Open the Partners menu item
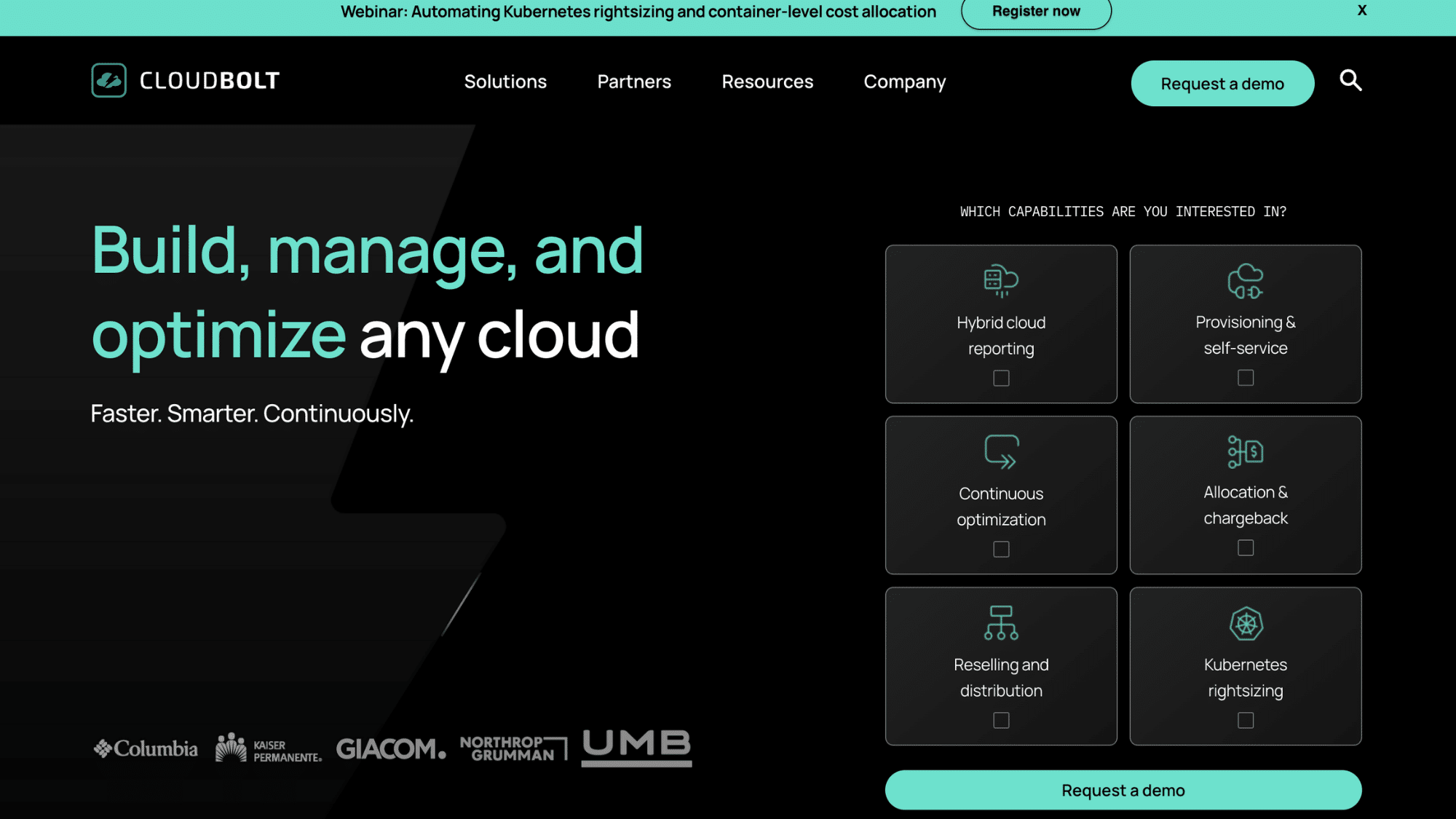Screen dimensions: 1456x819 coord(634,82)
